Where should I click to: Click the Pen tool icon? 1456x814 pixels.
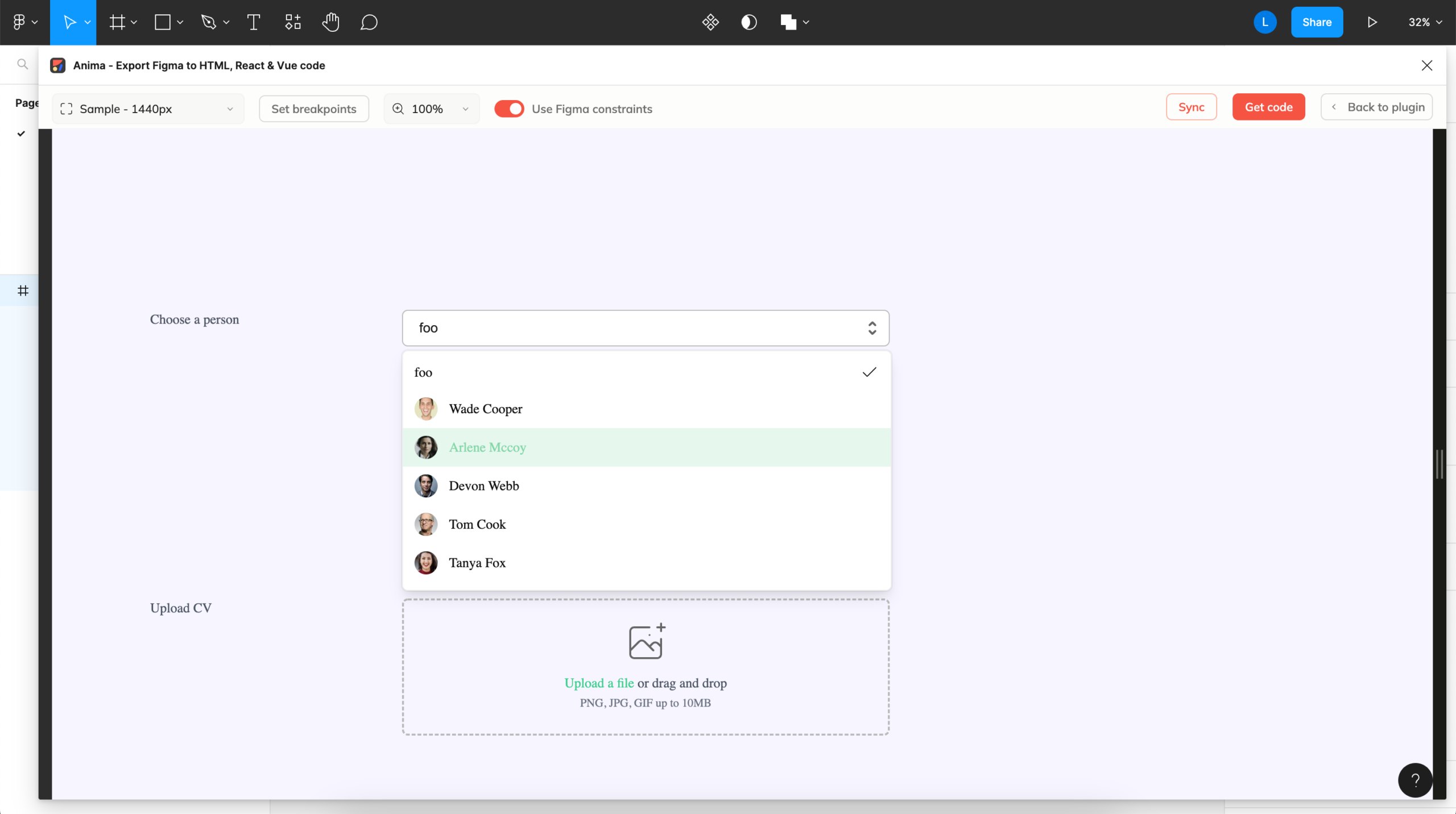[x=209, y=22]
